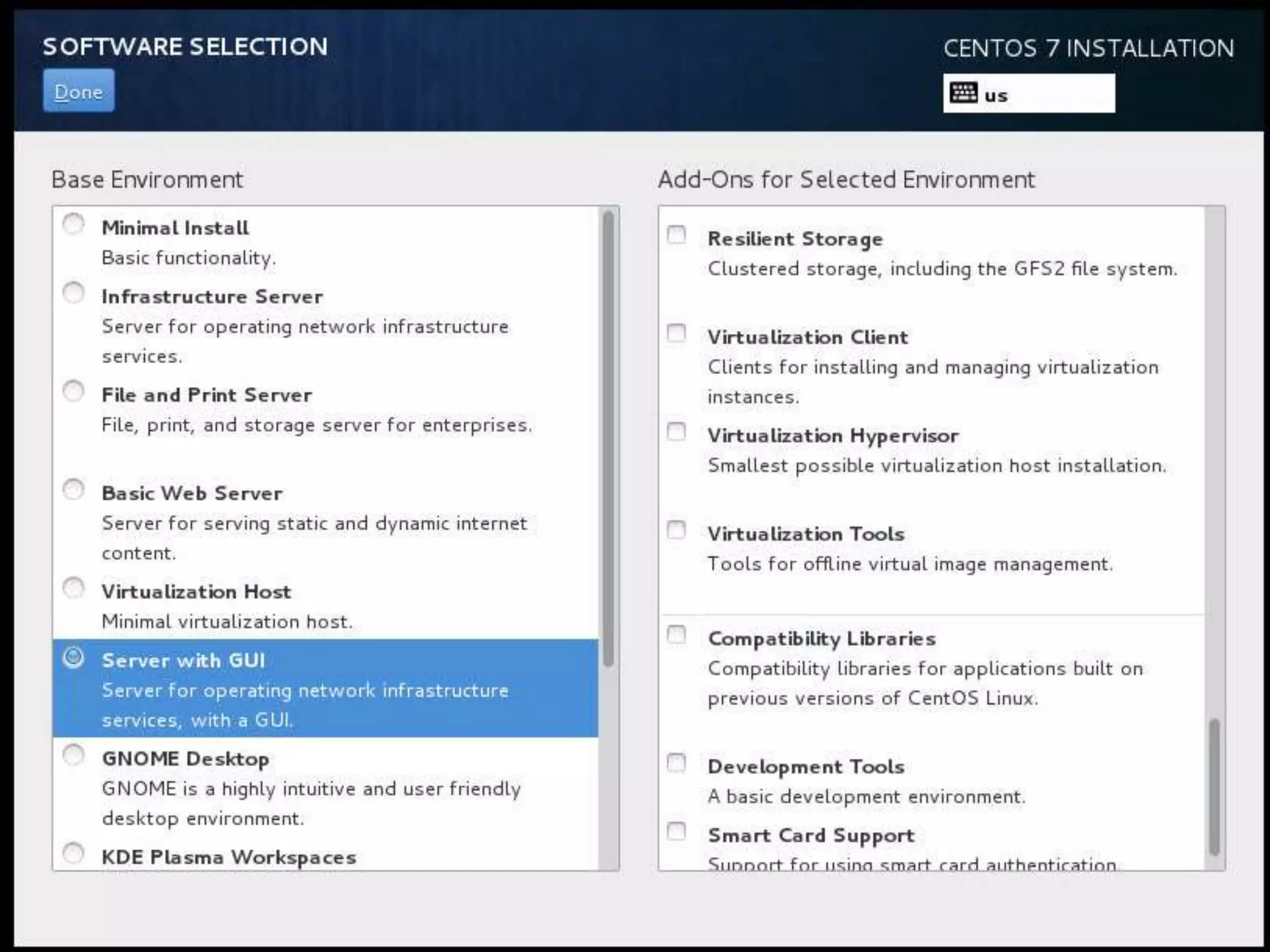Select Infrastructure Server base environment
1270x952 pixels.
(74, 293)
